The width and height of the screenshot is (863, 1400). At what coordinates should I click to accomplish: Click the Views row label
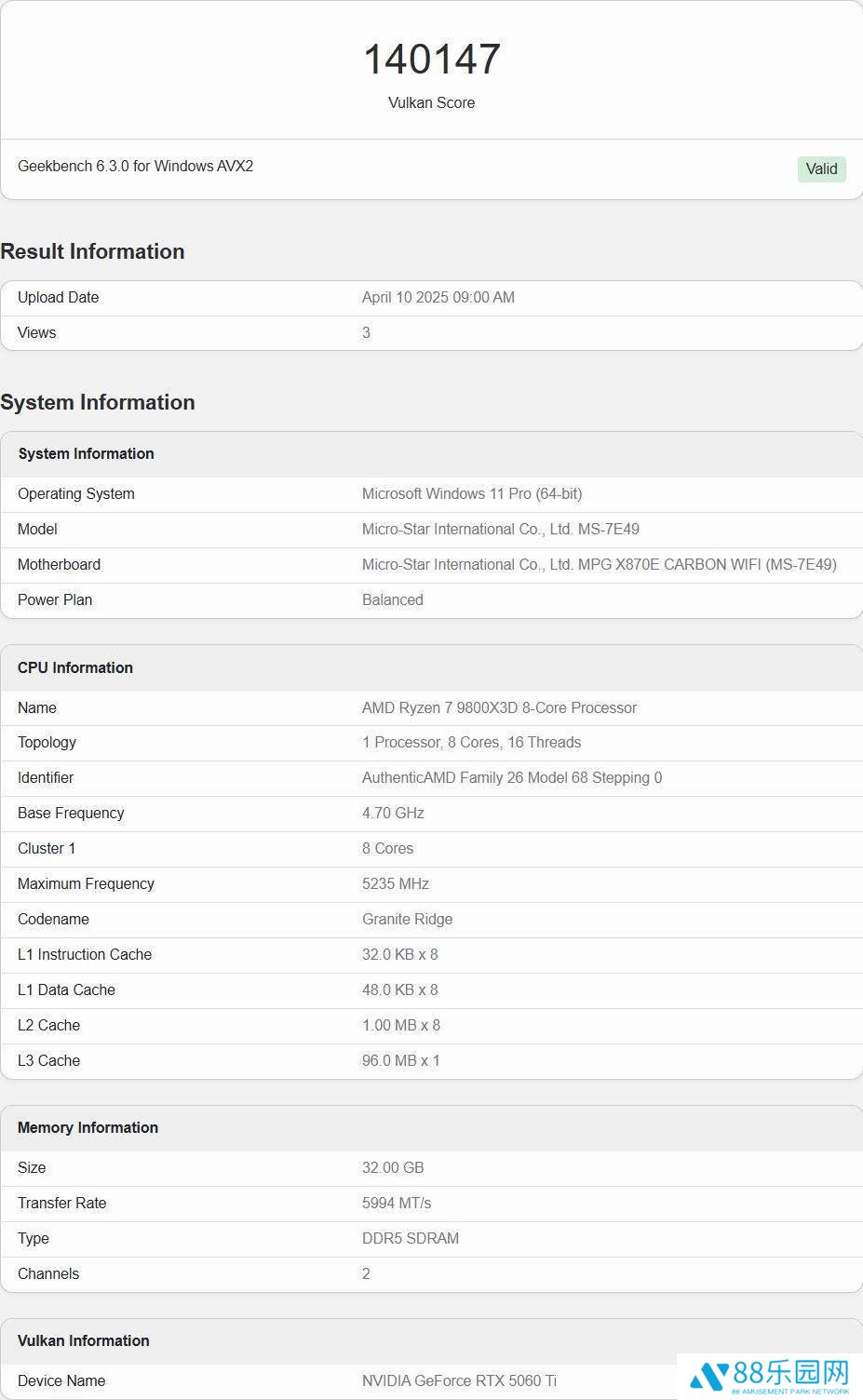coord(37,333)
